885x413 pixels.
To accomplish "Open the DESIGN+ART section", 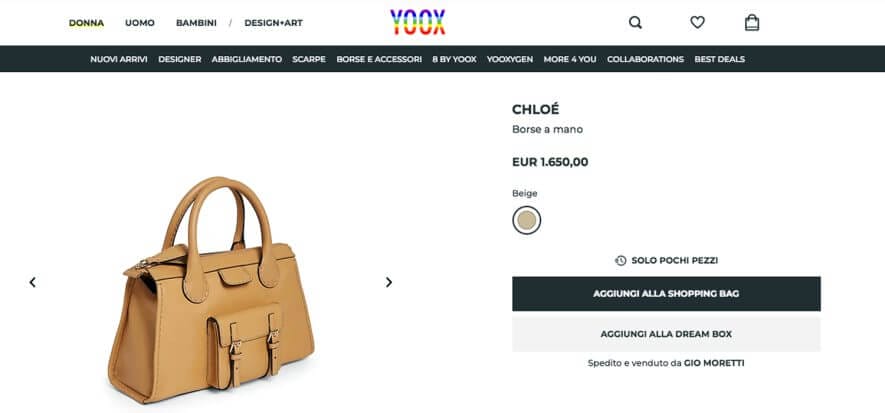I will 274,23.
